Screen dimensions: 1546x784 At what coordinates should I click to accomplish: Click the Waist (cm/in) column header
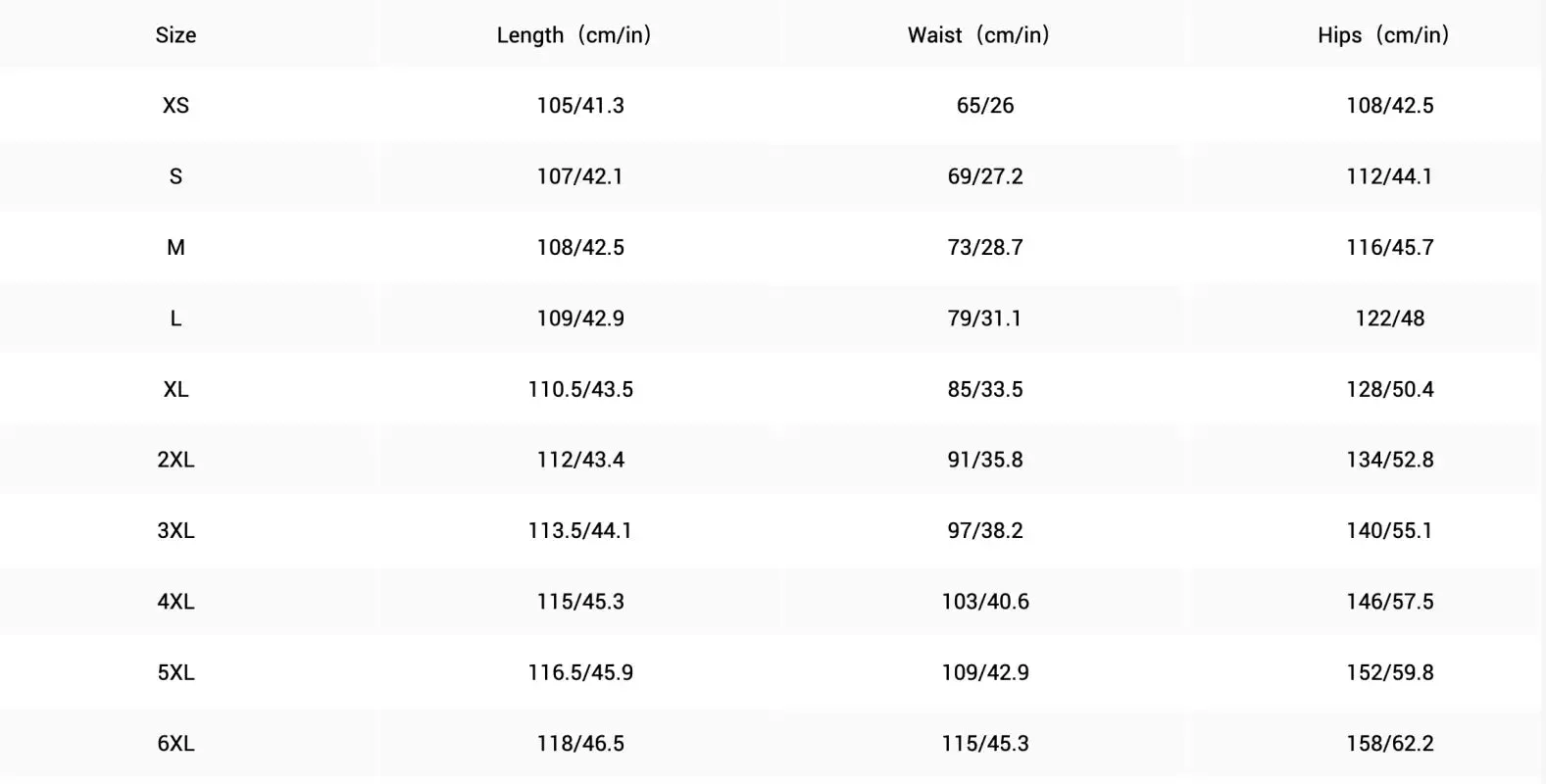click(979, 35)
